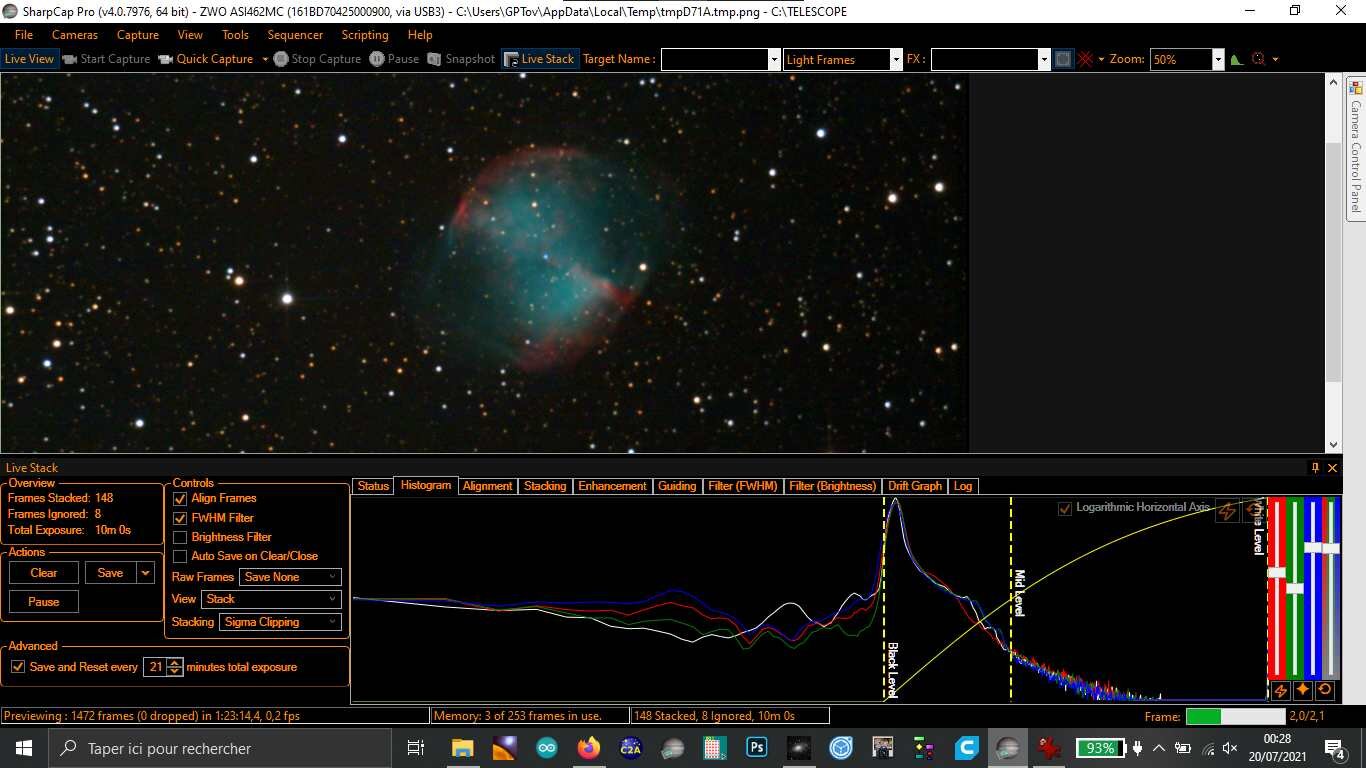Click the Windows taskbar search box

[x=220, y=748]
